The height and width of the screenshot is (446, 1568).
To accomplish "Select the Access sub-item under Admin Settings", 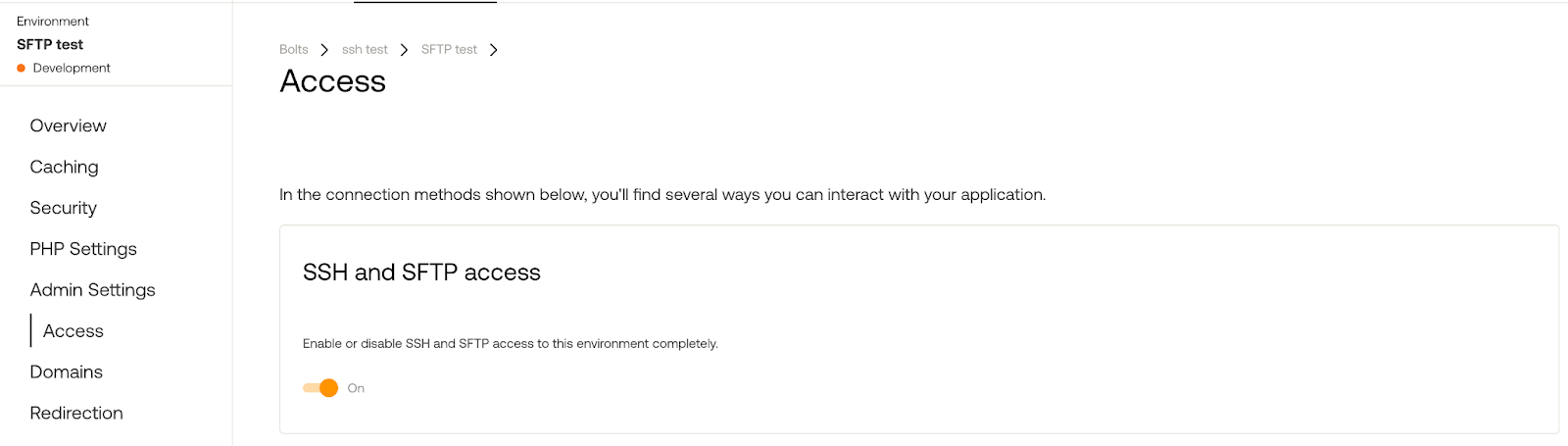I will tap(73, 331).
